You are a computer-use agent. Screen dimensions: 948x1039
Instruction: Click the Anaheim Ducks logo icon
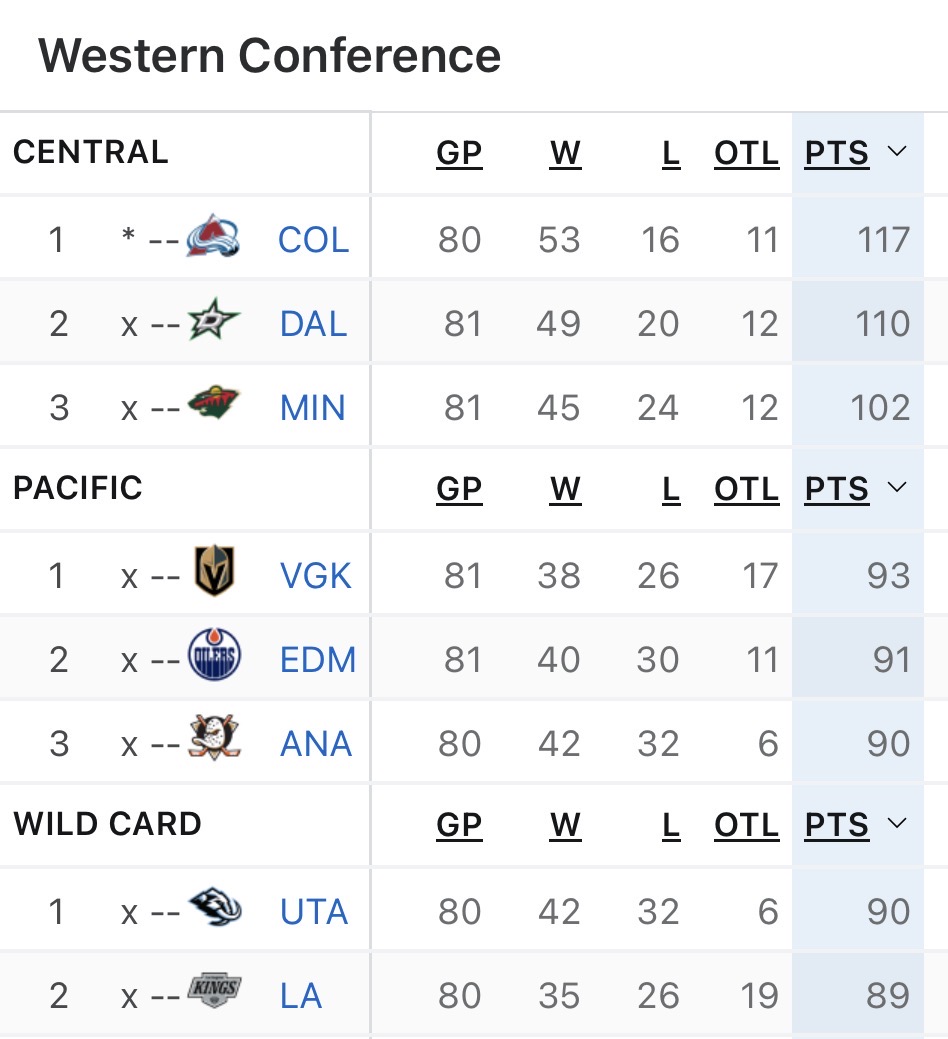click(x=214, y=742)
